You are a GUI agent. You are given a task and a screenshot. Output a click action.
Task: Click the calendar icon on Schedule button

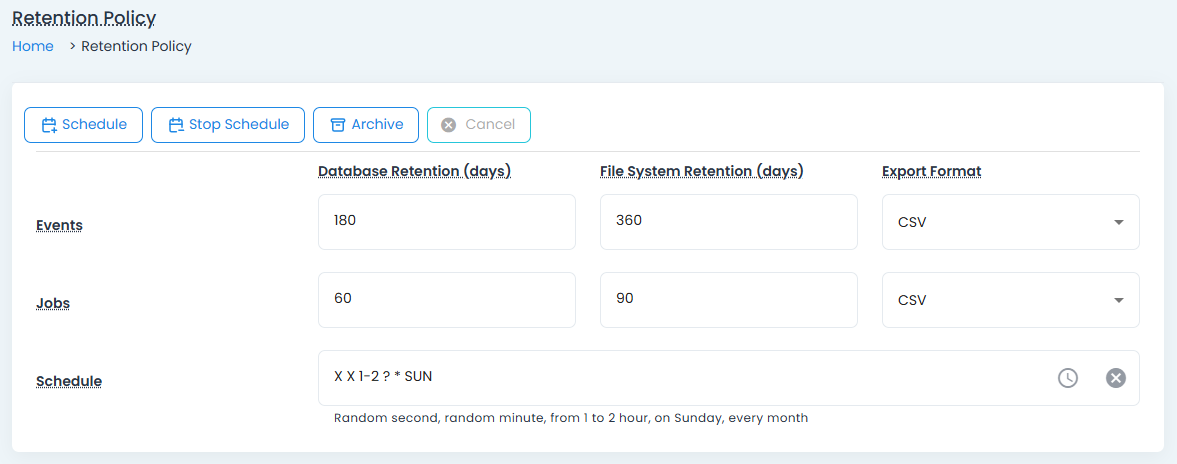[48, 125]
